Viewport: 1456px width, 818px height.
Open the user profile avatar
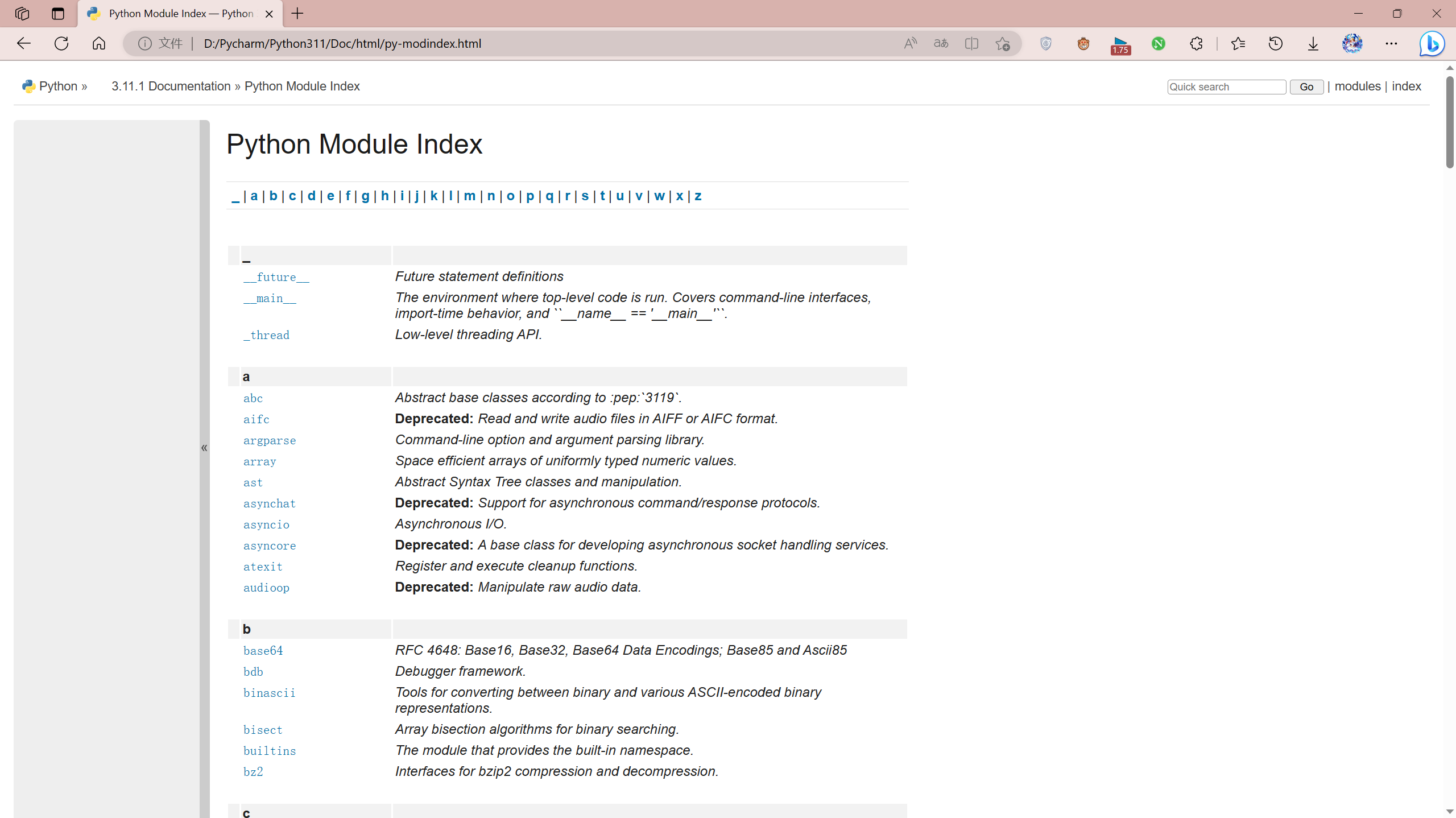(x=1352, y=43)
